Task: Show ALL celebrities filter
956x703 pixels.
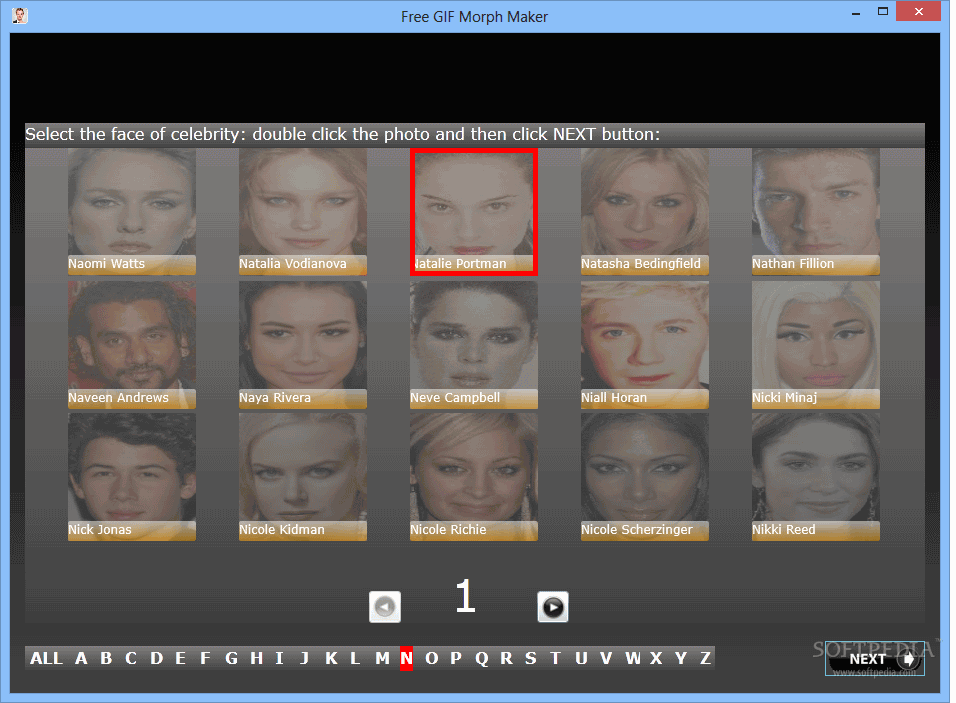Action: pos(46,658)
